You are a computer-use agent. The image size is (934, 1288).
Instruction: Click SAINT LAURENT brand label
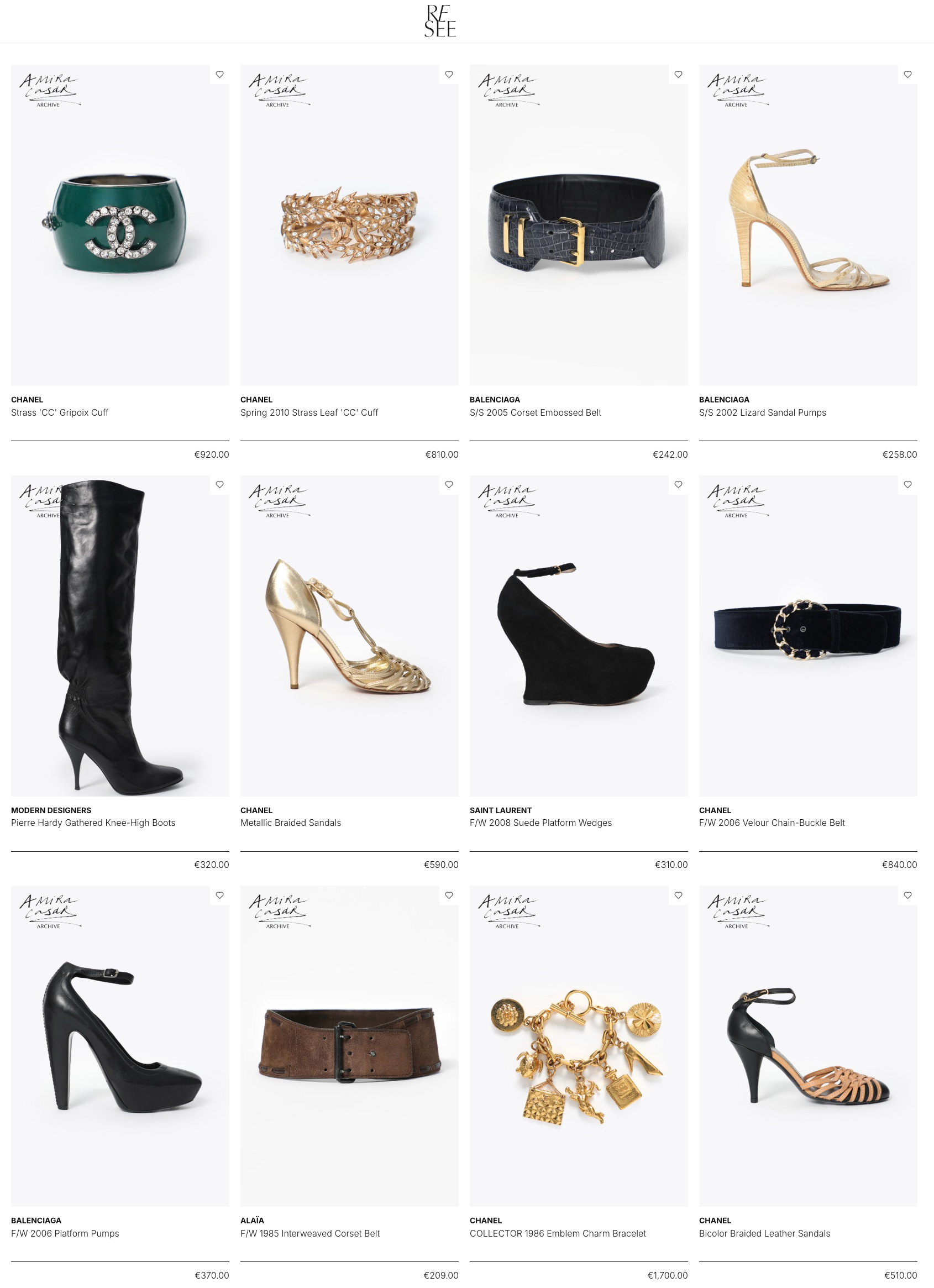(x=501, y=810)
